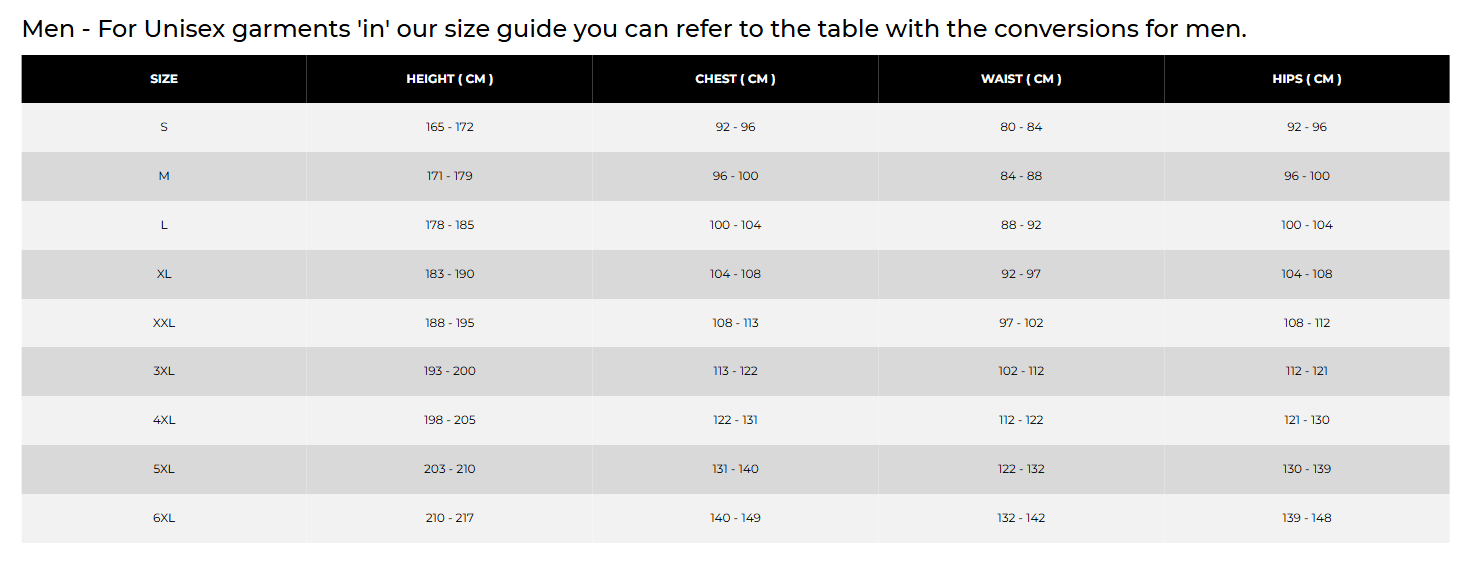
Task: Select the S size row label
Action: [x=164, y=127]
